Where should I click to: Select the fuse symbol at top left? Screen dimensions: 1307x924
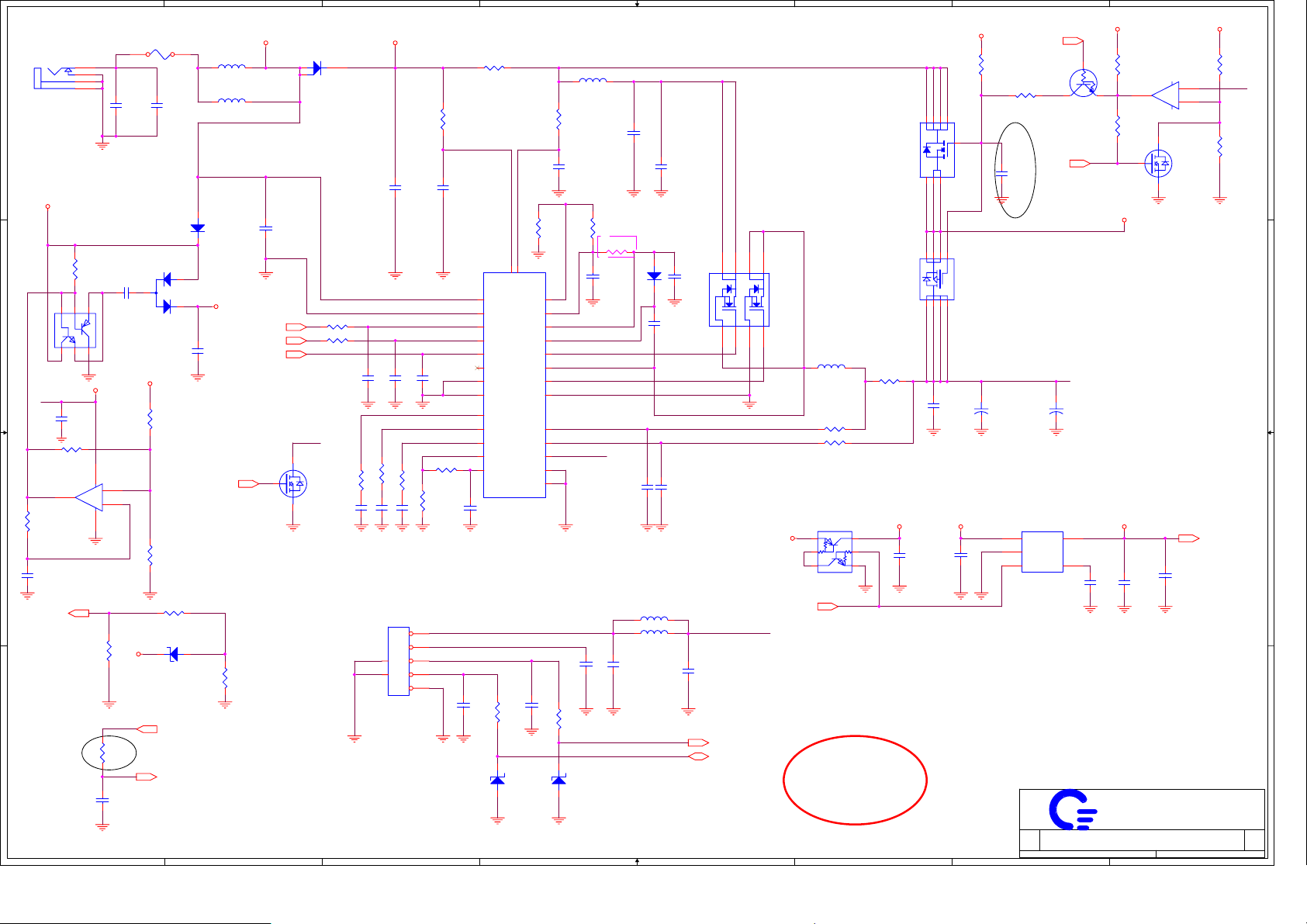click(160, 55)
